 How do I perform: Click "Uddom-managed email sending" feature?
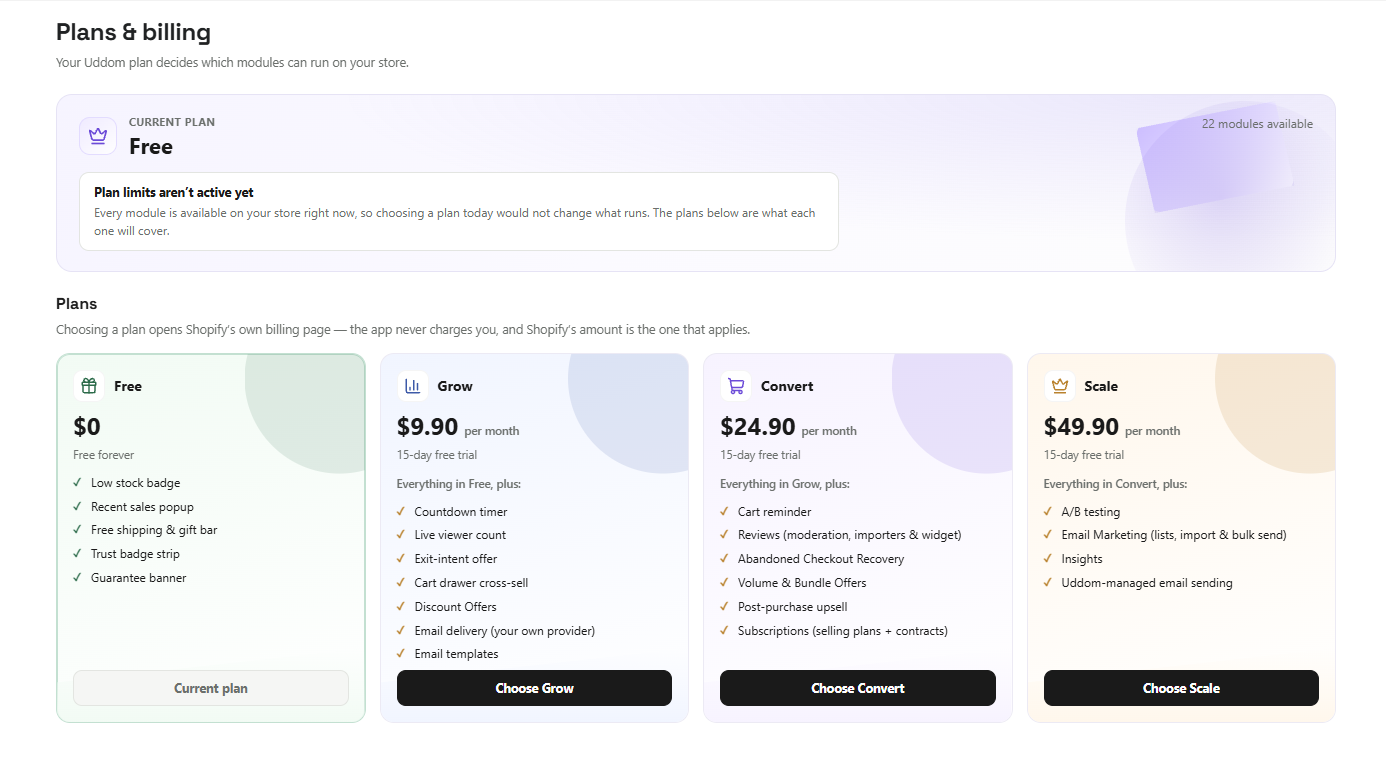(1147, 583)
